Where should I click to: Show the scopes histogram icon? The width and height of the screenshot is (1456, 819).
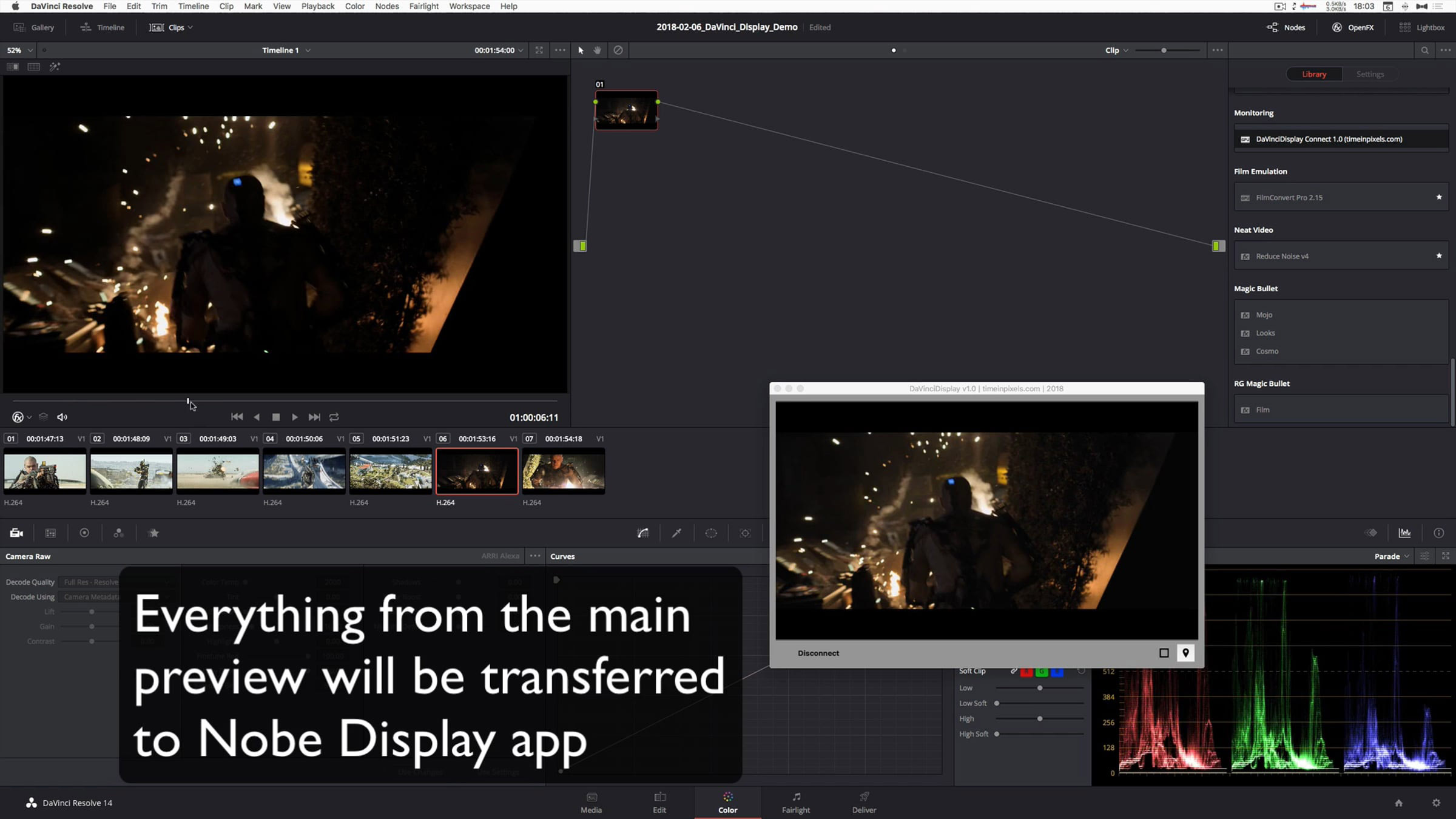coord(1404,532)
